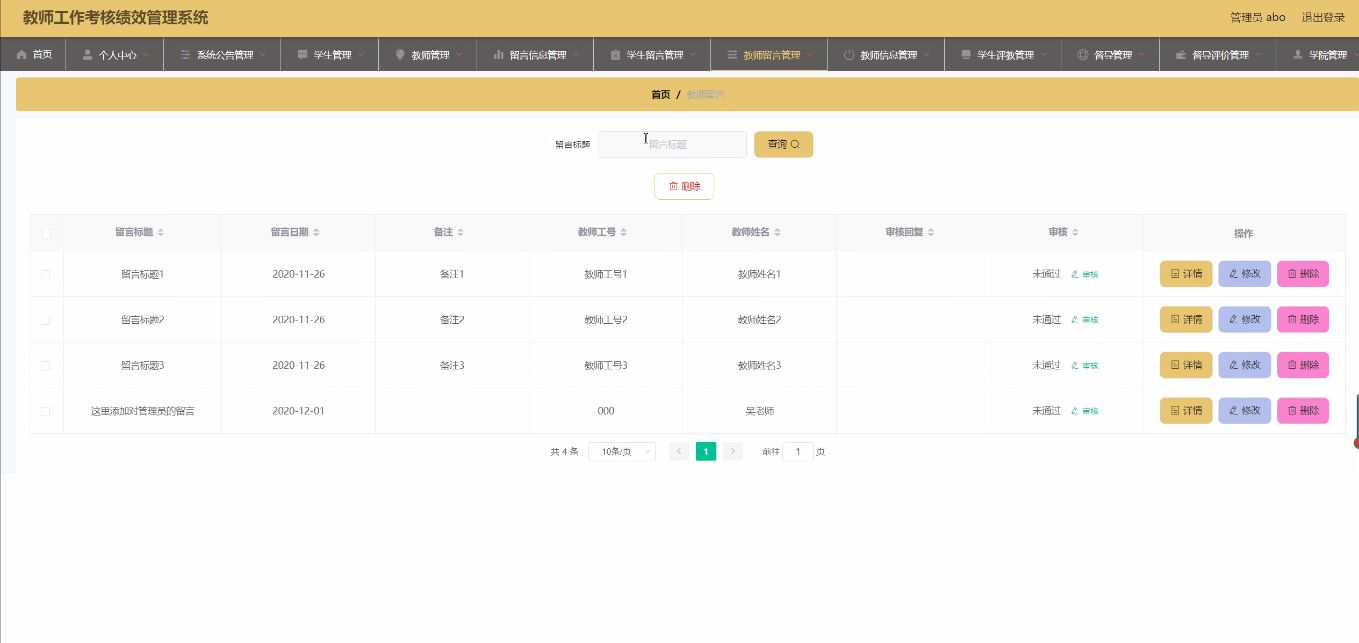Click date cell 2020-12-01
The height and width of the screenshot is (643, 1359).
point(298,411)
